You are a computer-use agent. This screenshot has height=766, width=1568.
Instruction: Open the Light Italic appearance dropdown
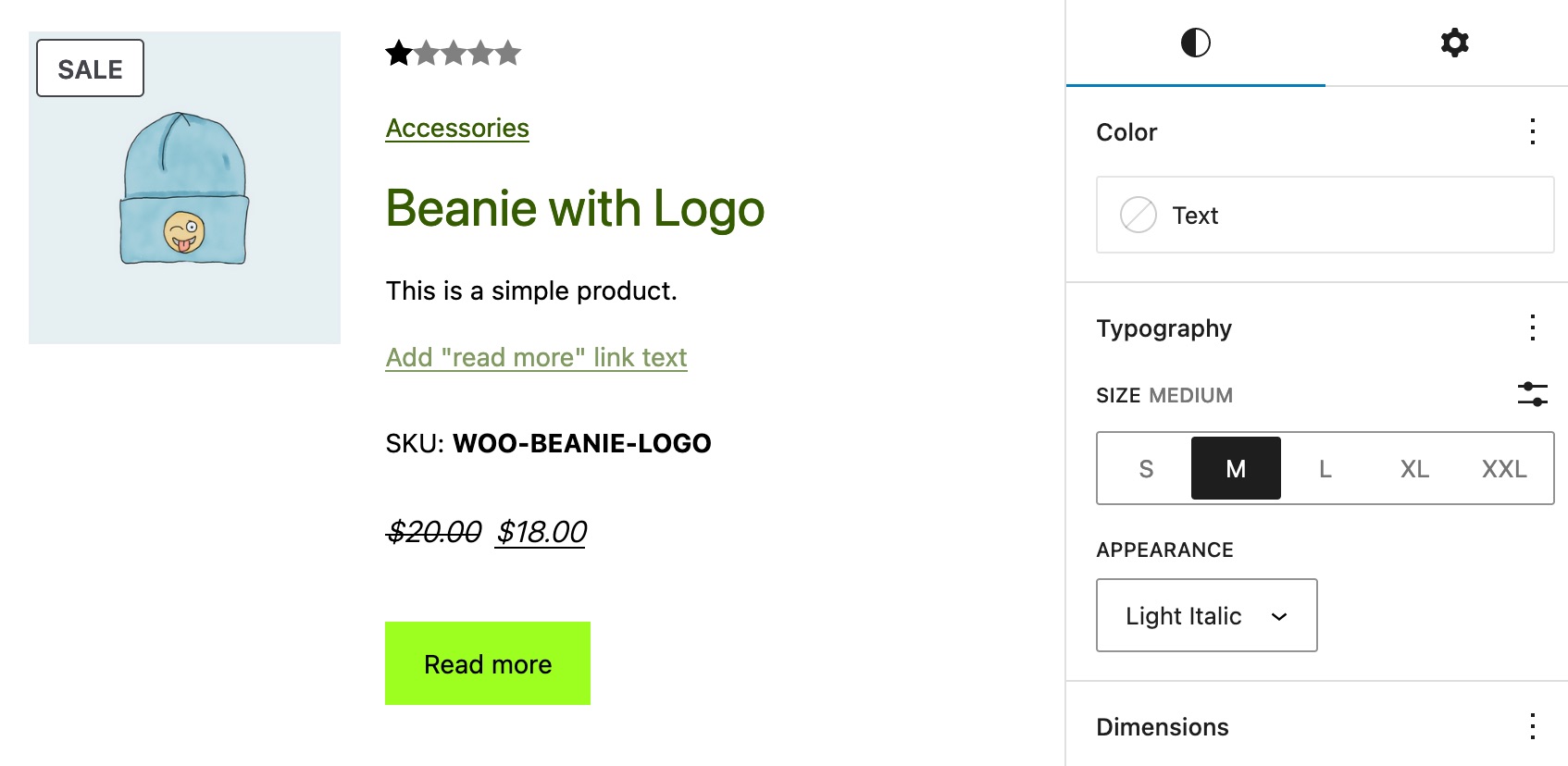(1206, 615)
